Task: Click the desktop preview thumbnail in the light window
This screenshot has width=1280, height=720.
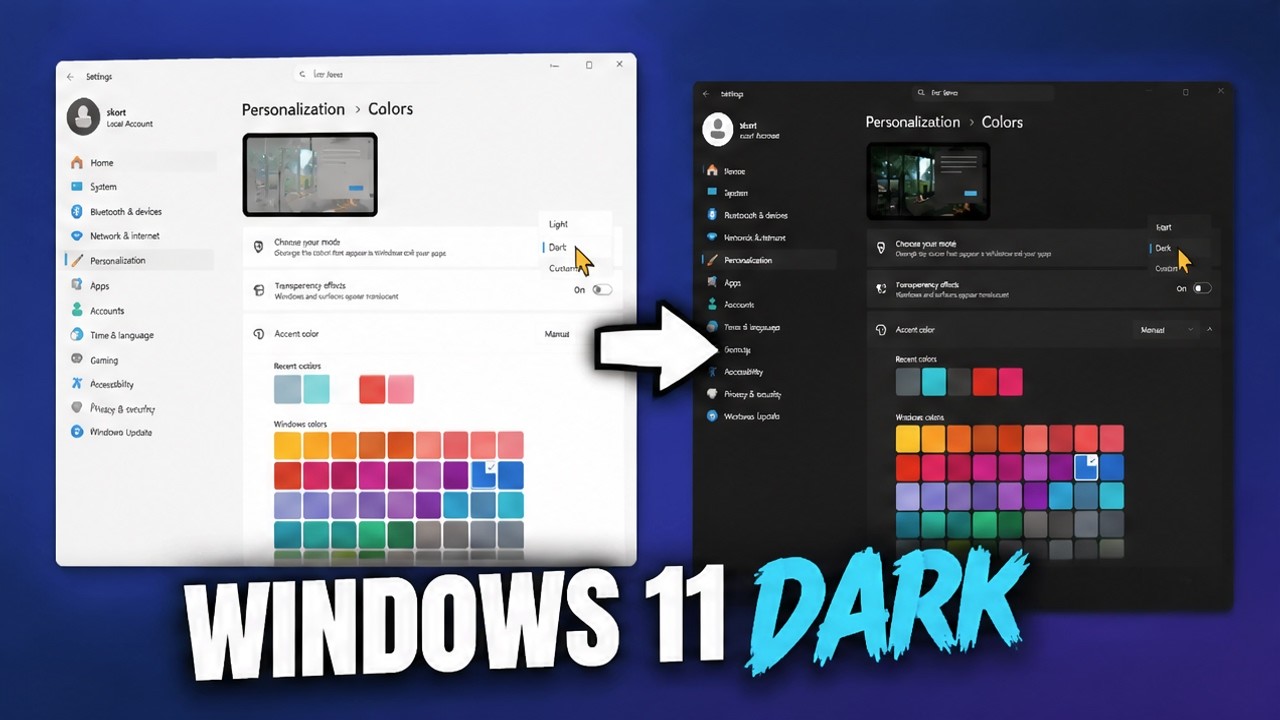Action: (310, 174)
